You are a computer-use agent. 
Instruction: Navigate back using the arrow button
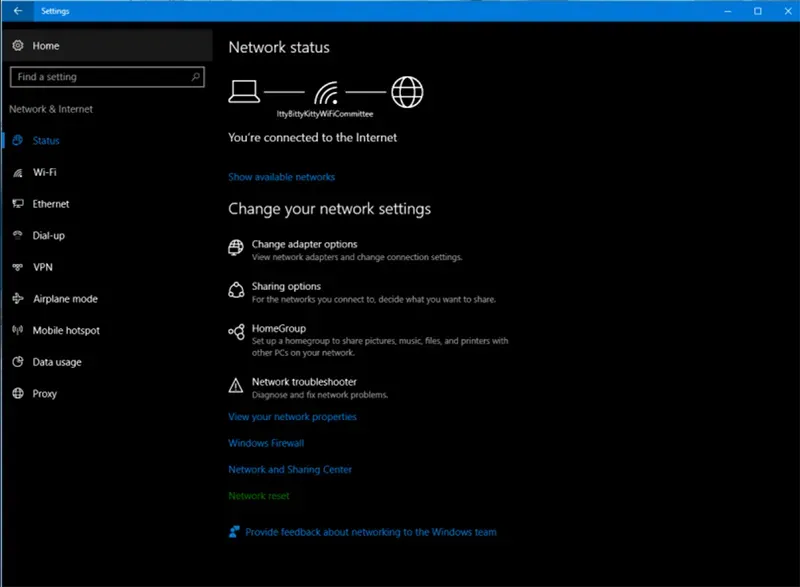[x=15, y=11]
